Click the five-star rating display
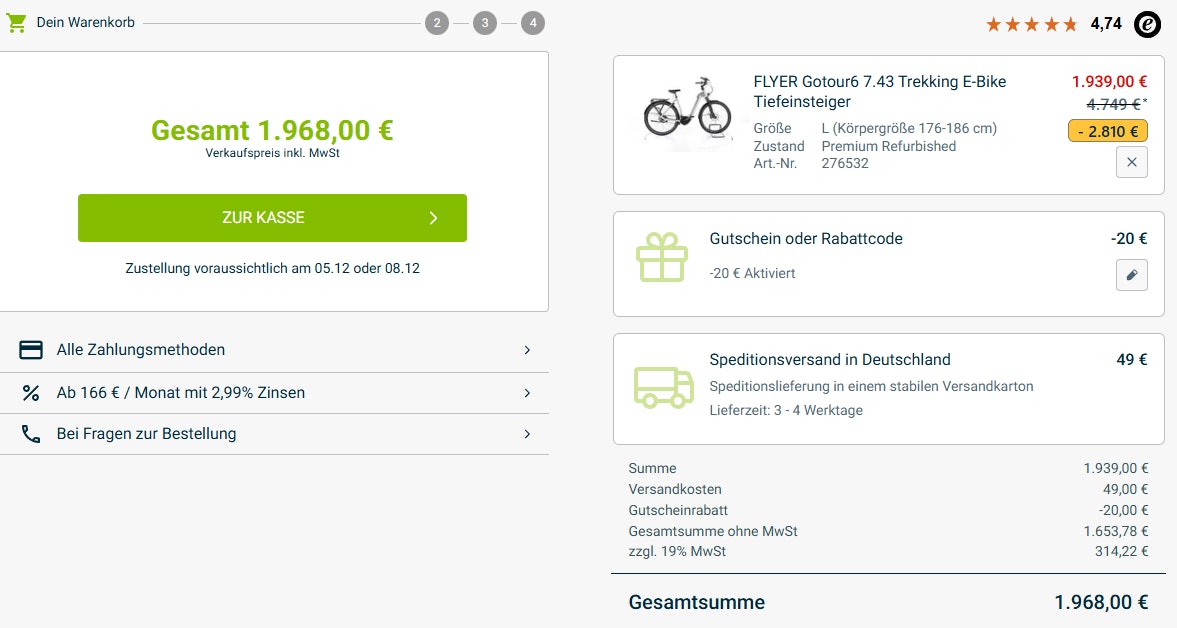 click(x=1031, y=24)
